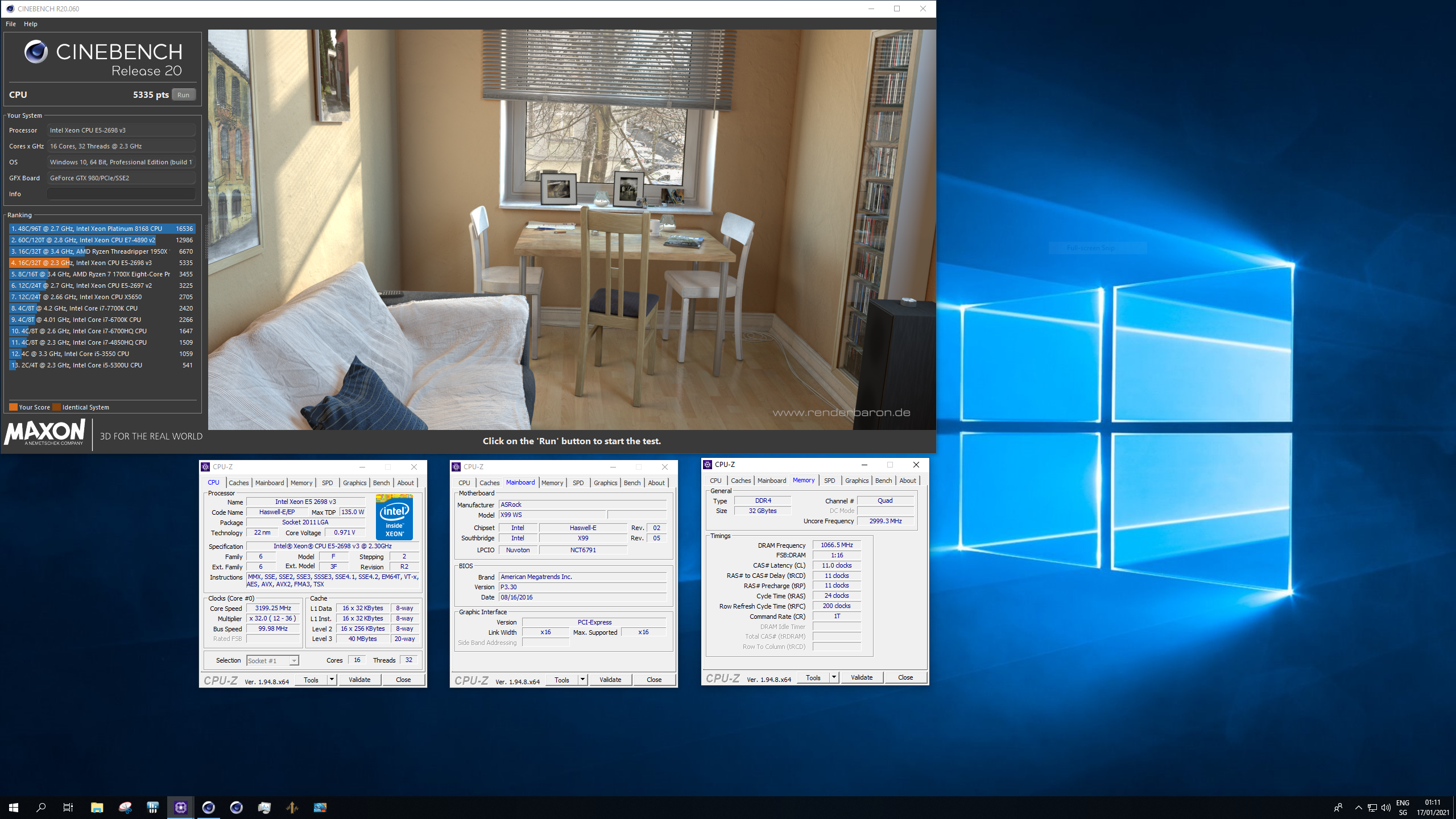Open the volume speaker tray icon
This screenshot has height=819, width=1456.
tap(1386, 808)
